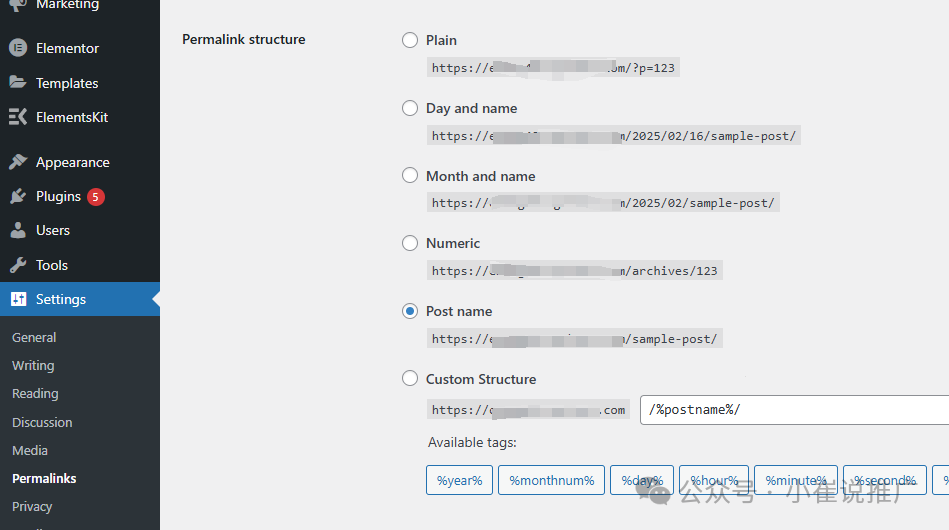Focus the custom structure /%postname%/ field
This screenshot has width=949, height=530.
(794, 410)
